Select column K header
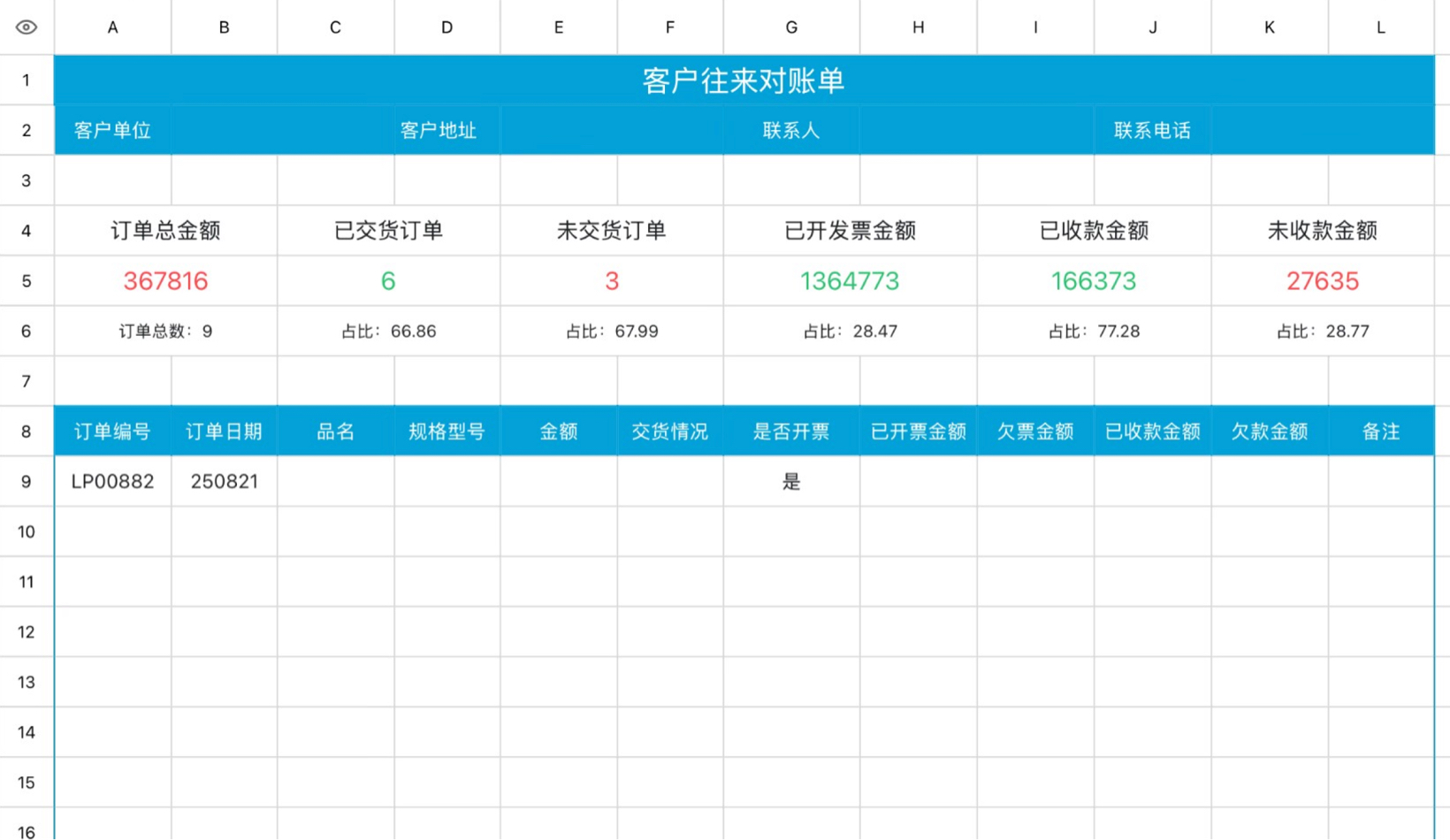Viewport: 1450px width, 840px height. point(1270,27)
